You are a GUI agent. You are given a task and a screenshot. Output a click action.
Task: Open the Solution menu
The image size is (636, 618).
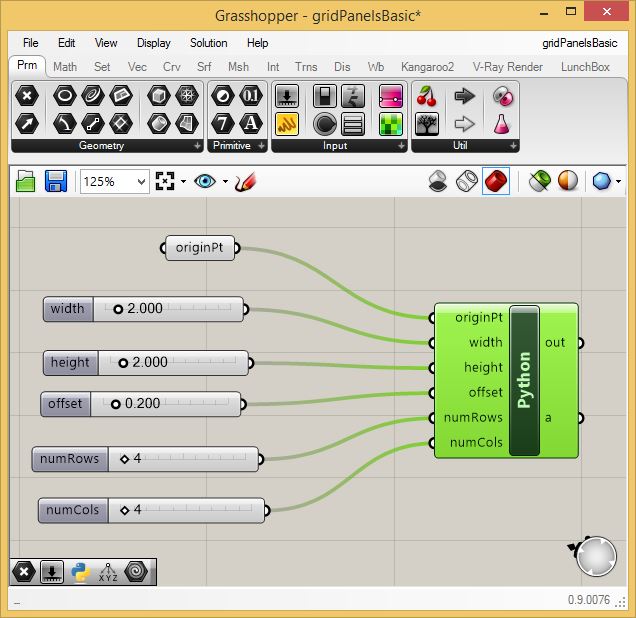tap(208, 43)
